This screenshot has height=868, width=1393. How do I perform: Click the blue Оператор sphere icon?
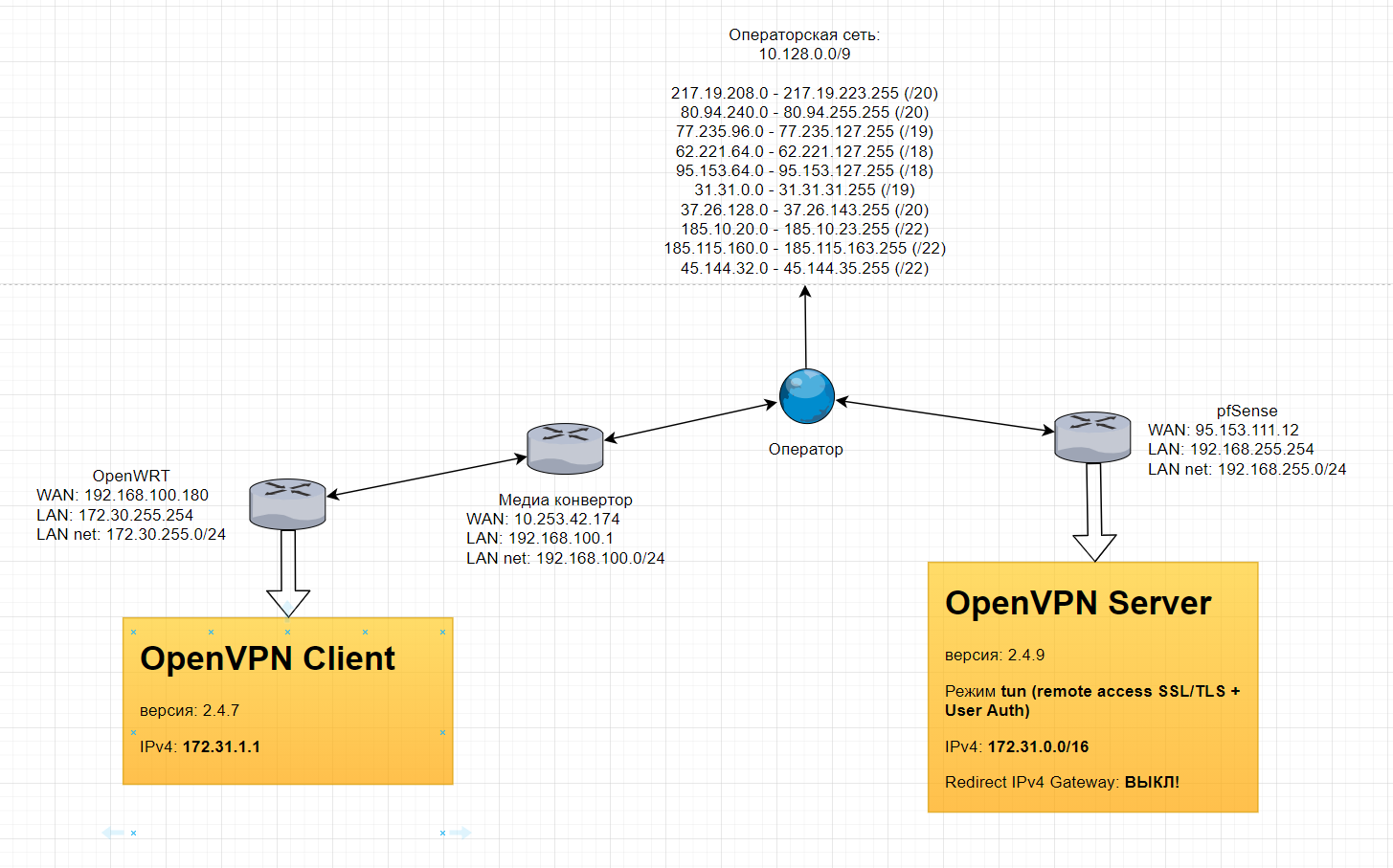pos(807,396)
